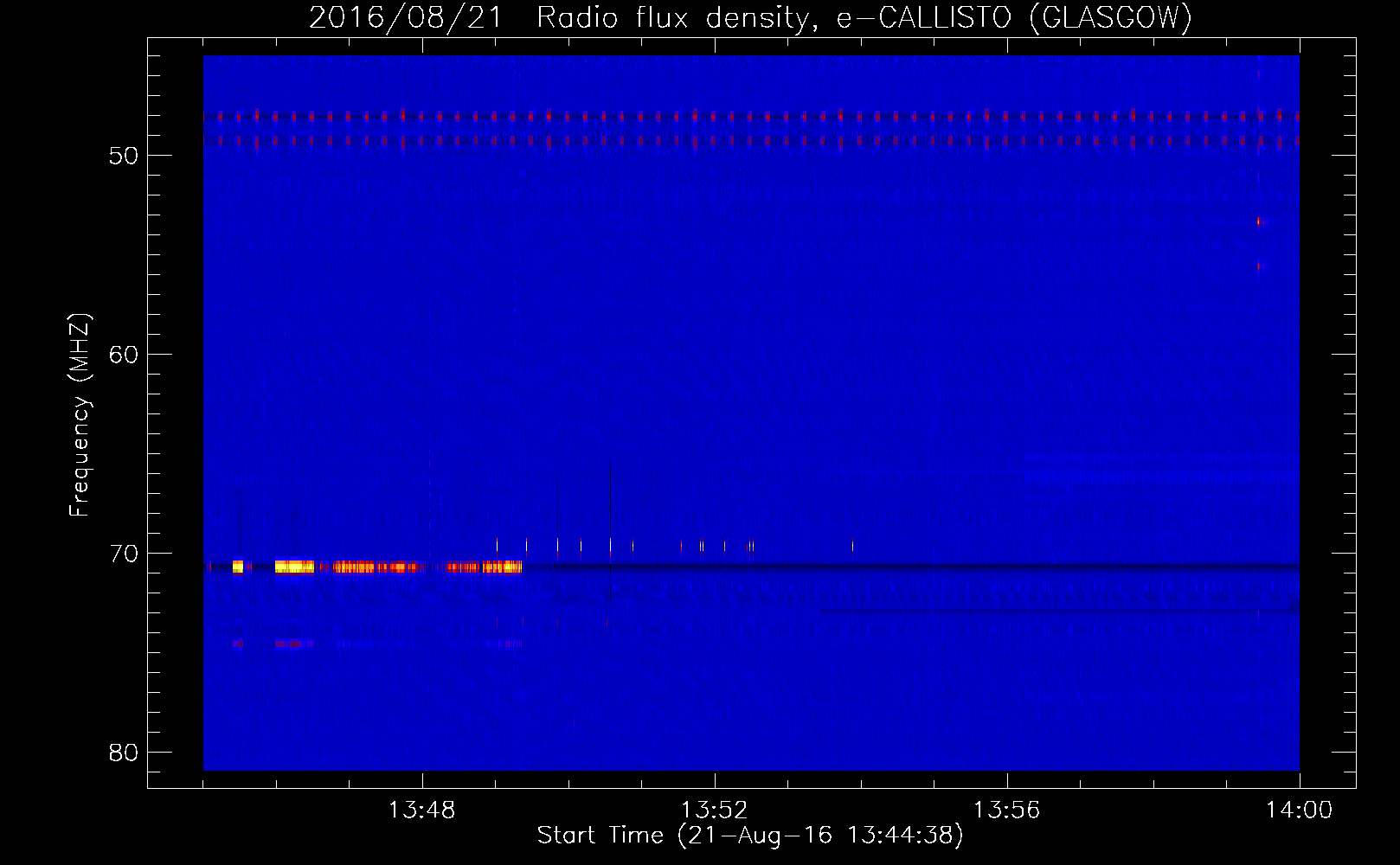Click the 14:00 time tick label
This screenshot has height=865, width=1400.
pyautogui.click(x=1299, y=811)
